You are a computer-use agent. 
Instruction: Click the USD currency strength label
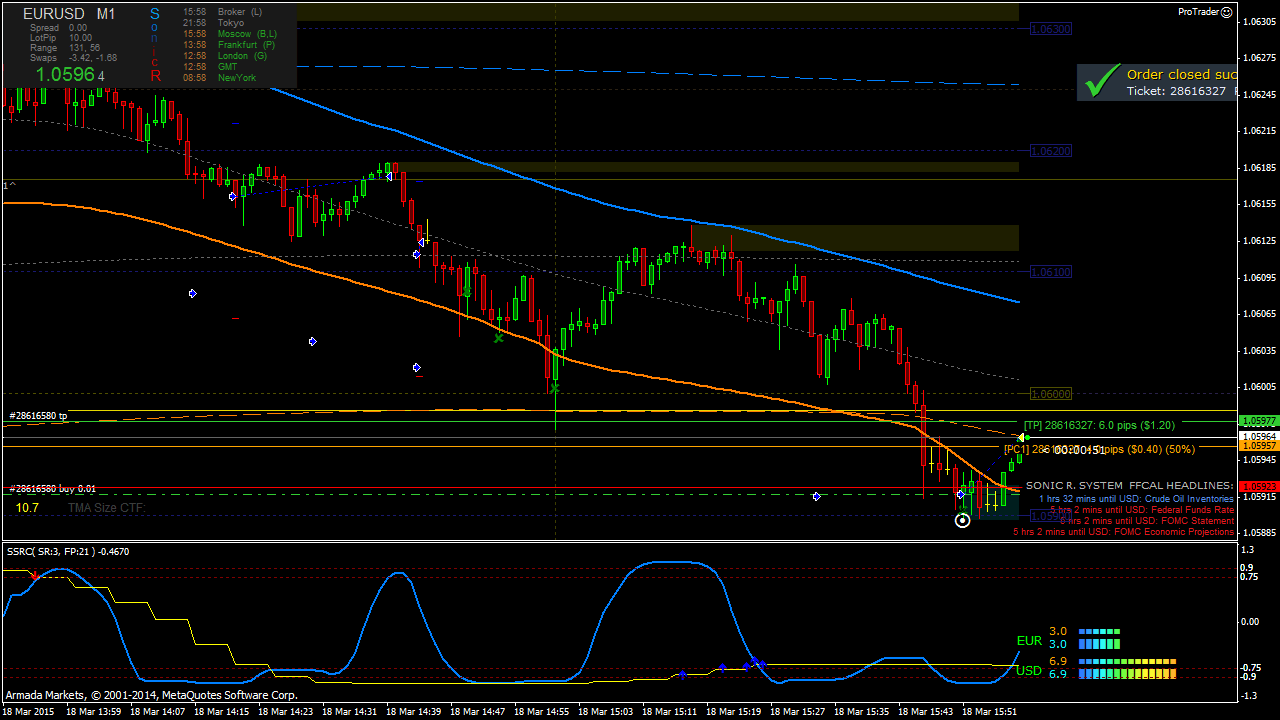[x=1029, y=670]
